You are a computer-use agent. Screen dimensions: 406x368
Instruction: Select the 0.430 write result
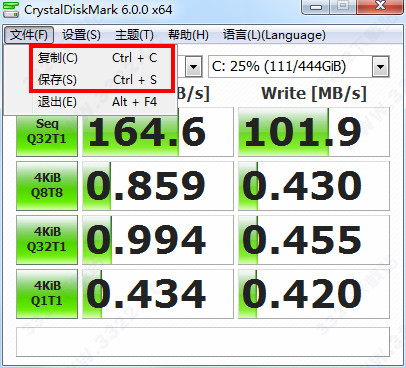click(x=314, y=186)
